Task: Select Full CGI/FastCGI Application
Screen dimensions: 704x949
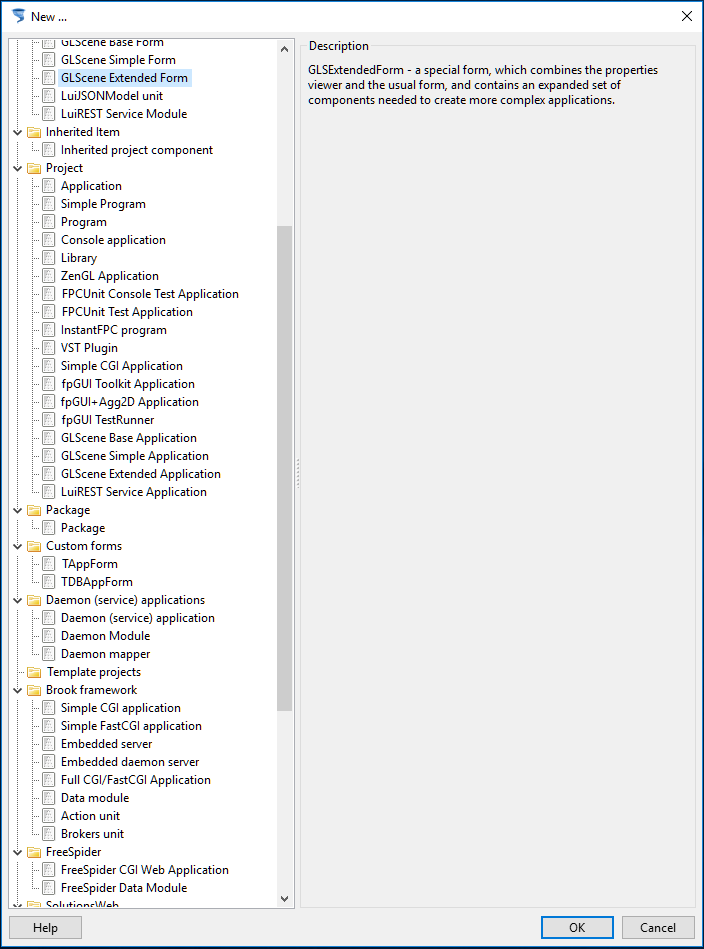Action: (x=136, y=780)
